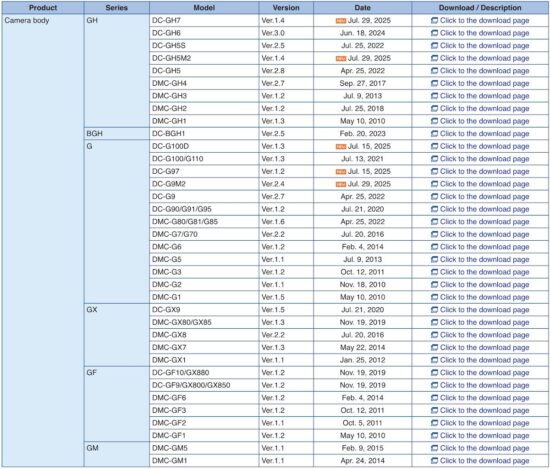550x470 pixels.
Task: Select the Camera body product cell
Action: (43, 241)
